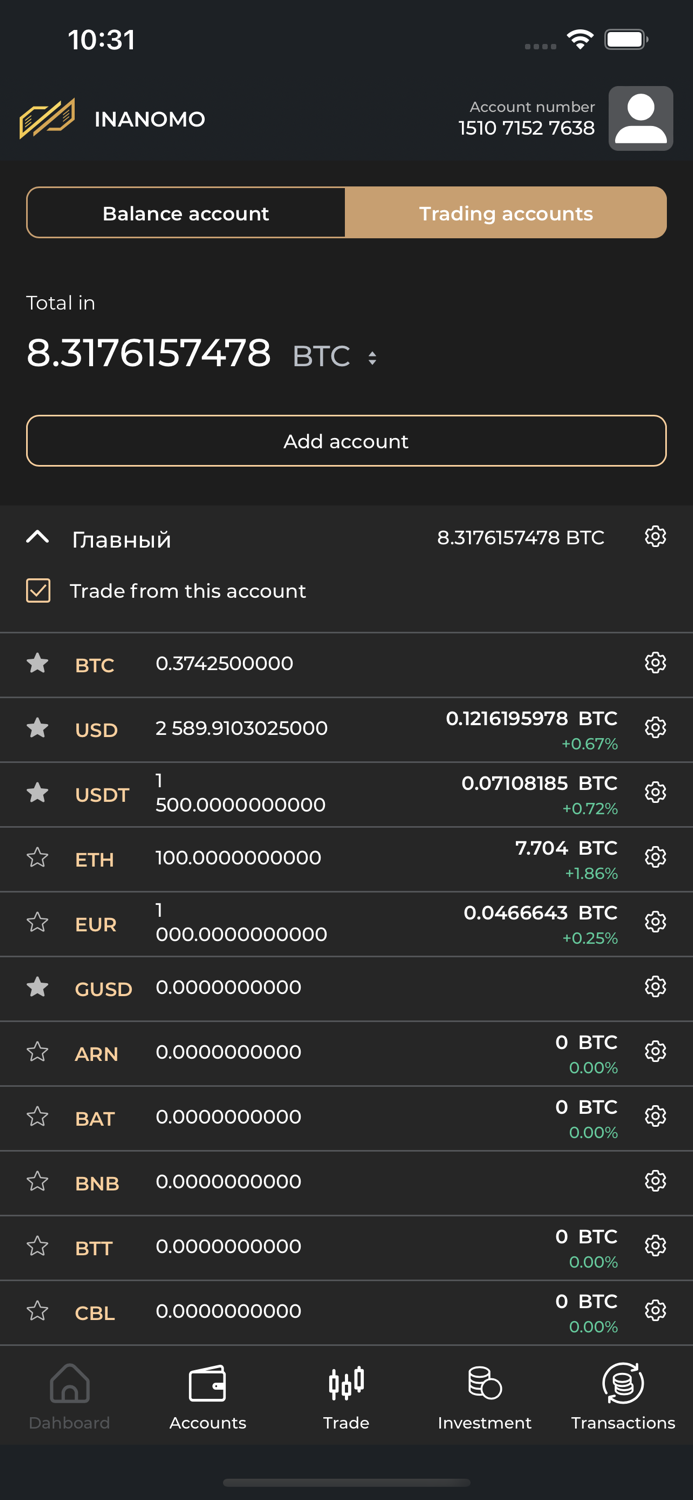Favorite CBL with its star
This screenshot has width=693, height=1500.
(37, 1310)
